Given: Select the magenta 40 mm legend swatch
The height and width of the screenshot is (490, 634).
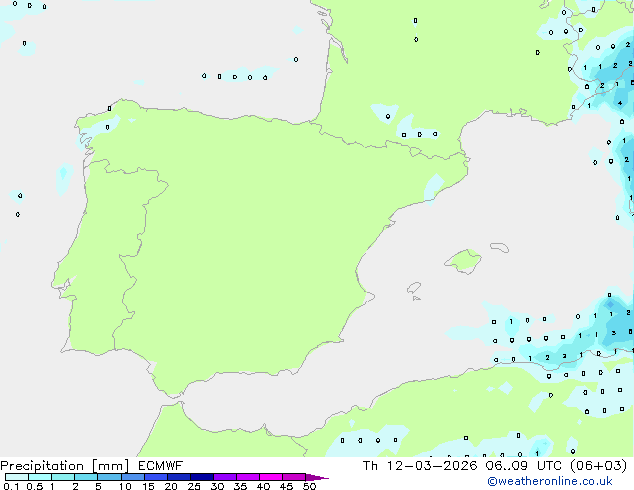Looking at the screenshot, I should click(x=271, y=477).
